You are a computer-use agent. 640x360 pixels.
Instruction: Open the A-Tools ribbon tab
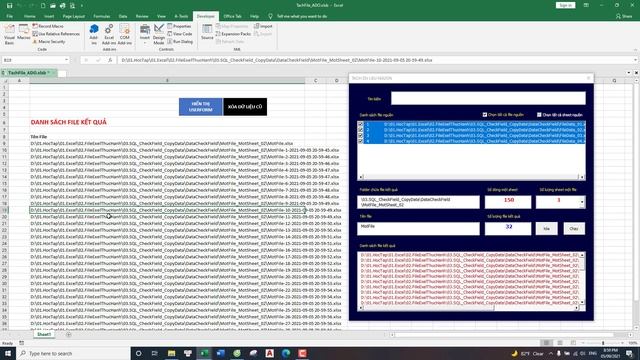coord(181,16)
